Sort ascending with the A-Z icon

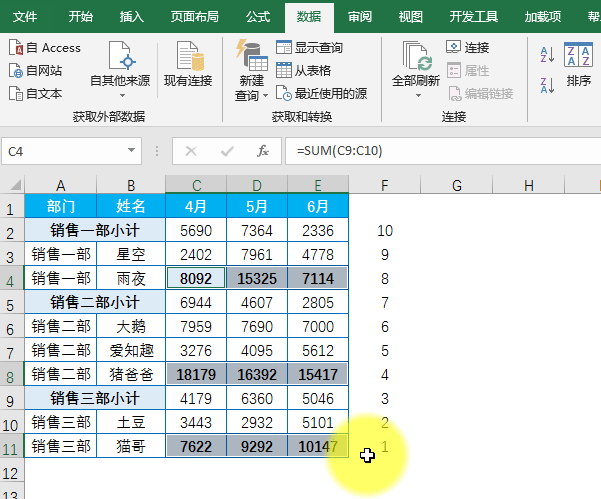click(x=547, y=55)
